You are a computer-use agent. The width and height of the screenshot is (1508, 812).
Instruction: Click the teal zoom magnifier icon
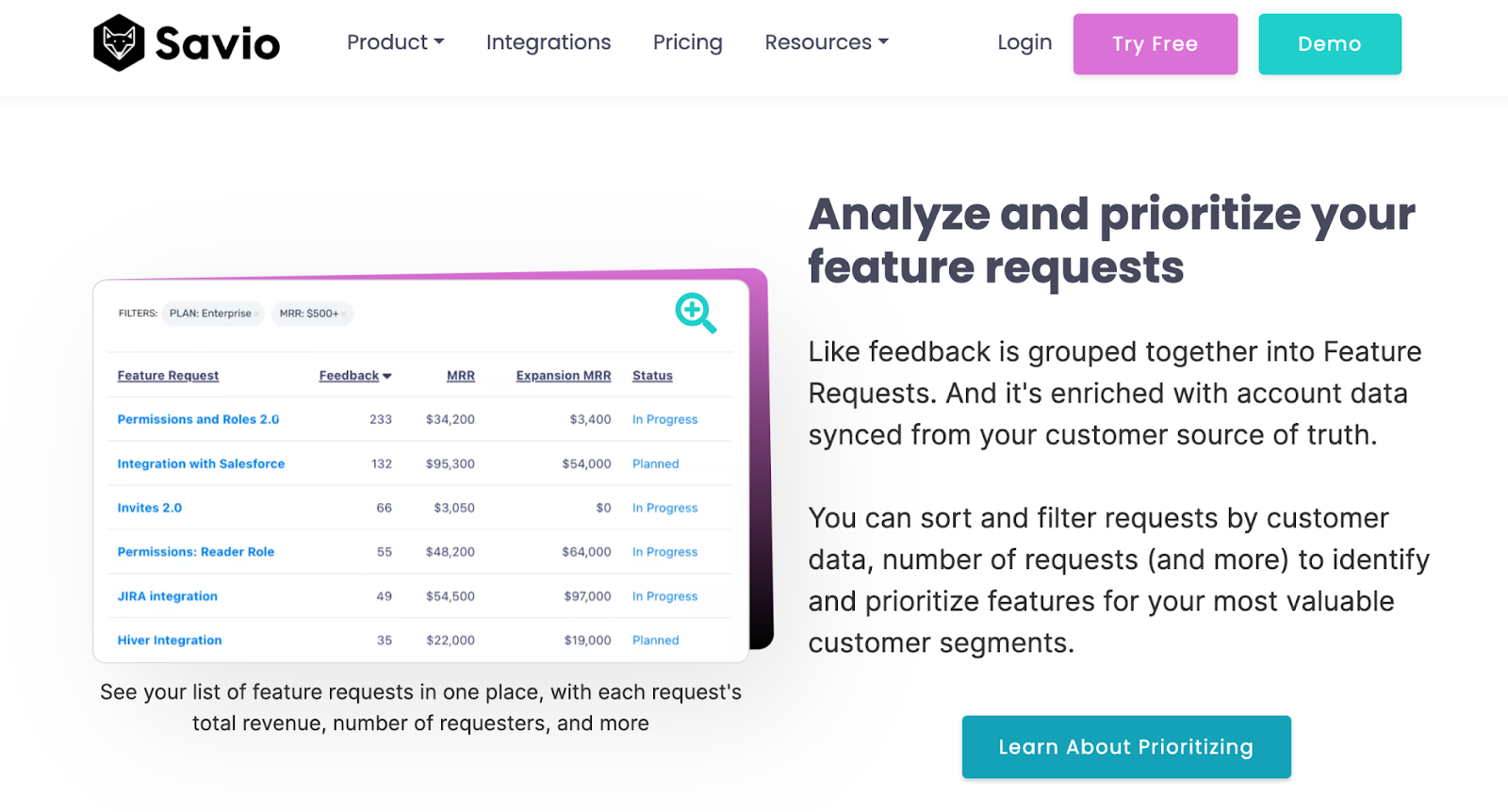point(695,314)
